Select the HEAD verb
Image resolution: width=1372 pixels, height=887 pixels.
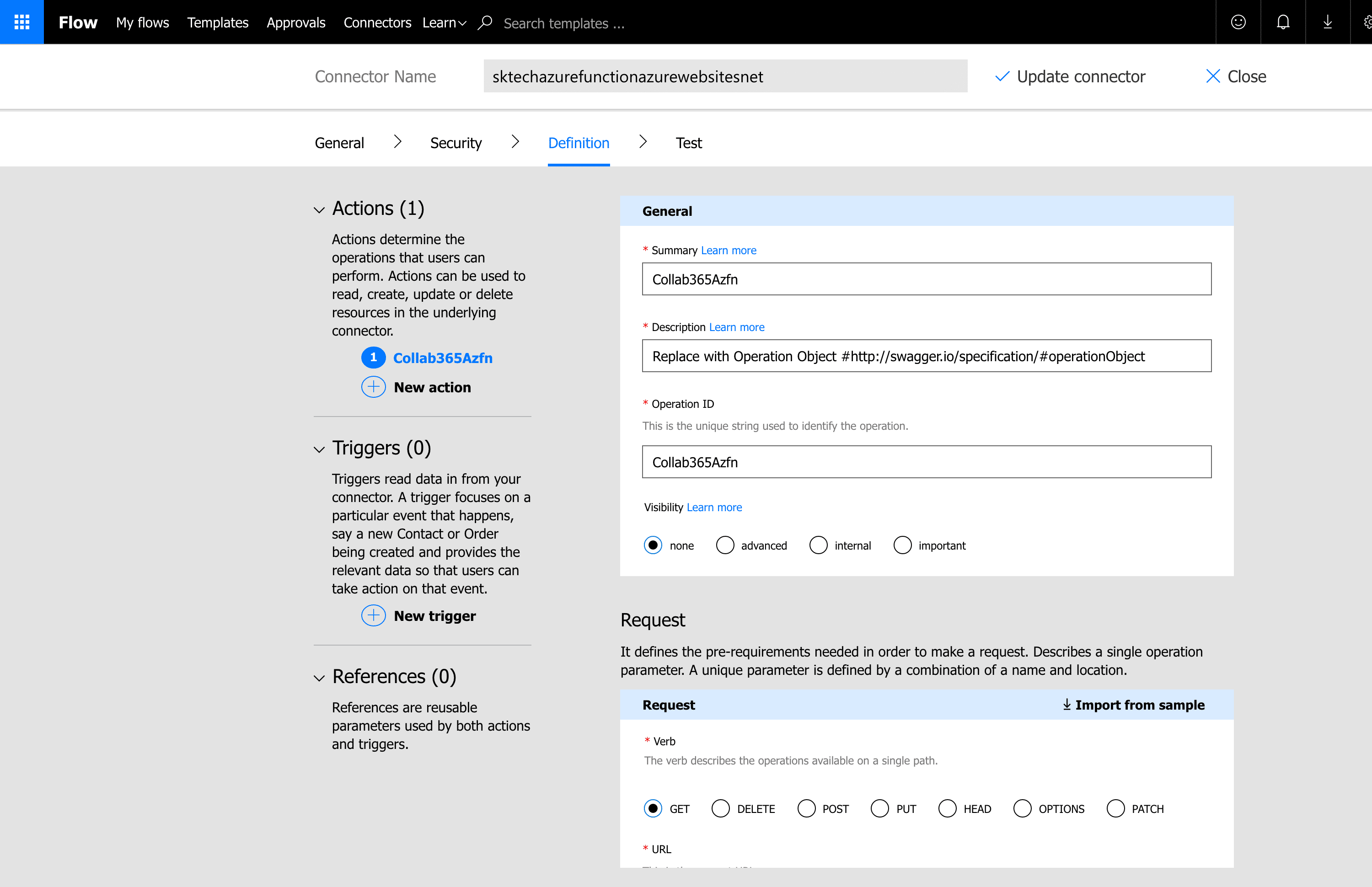click(x=948, y=808)
